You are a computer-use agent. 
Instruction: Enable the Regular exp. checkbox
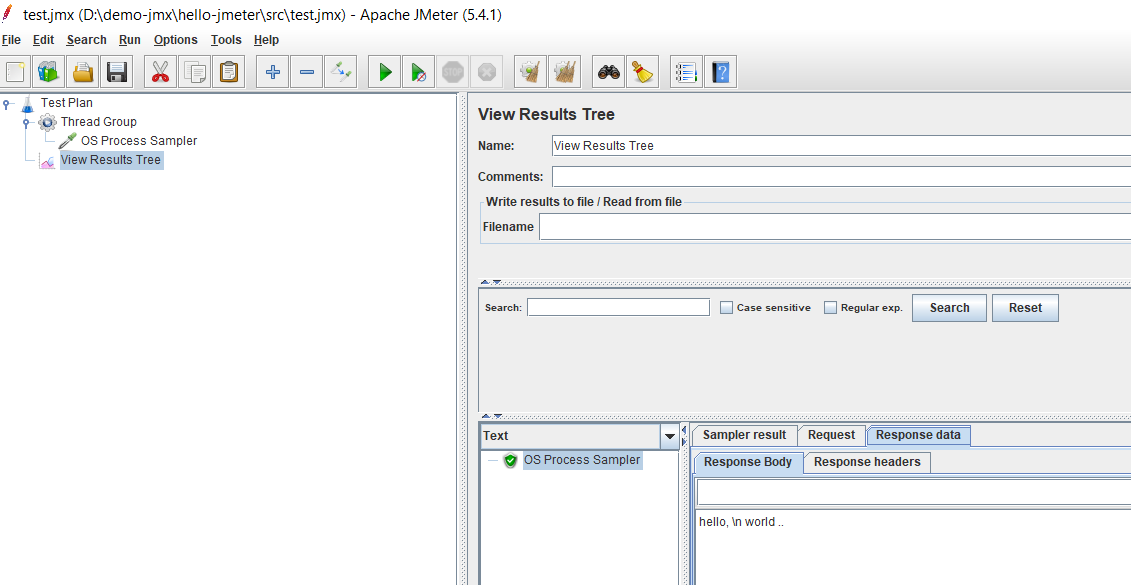830,307
